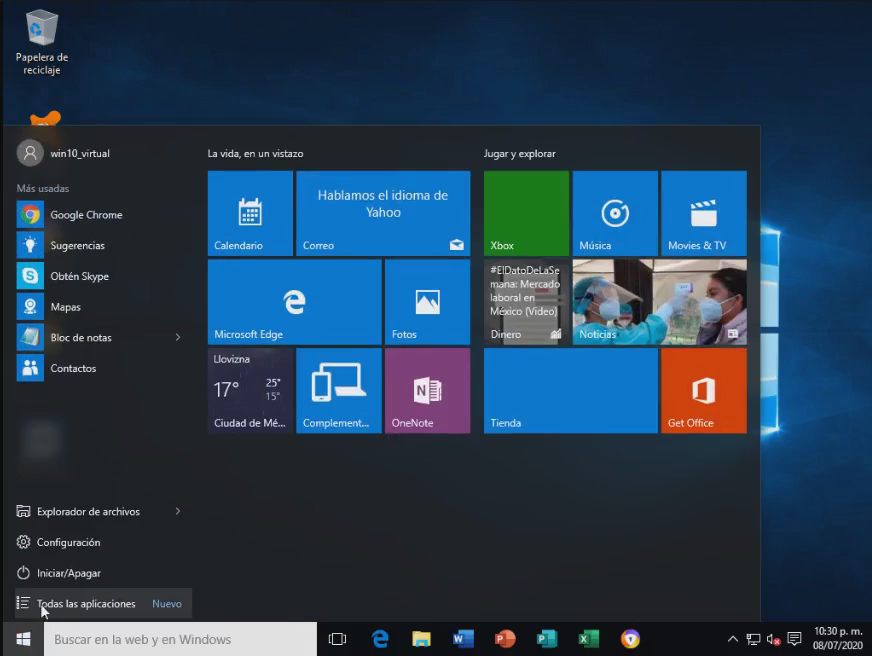Viewport: 872px width, 656px height.
Task: Open the Calendario tile
Action: coord(250,213)
